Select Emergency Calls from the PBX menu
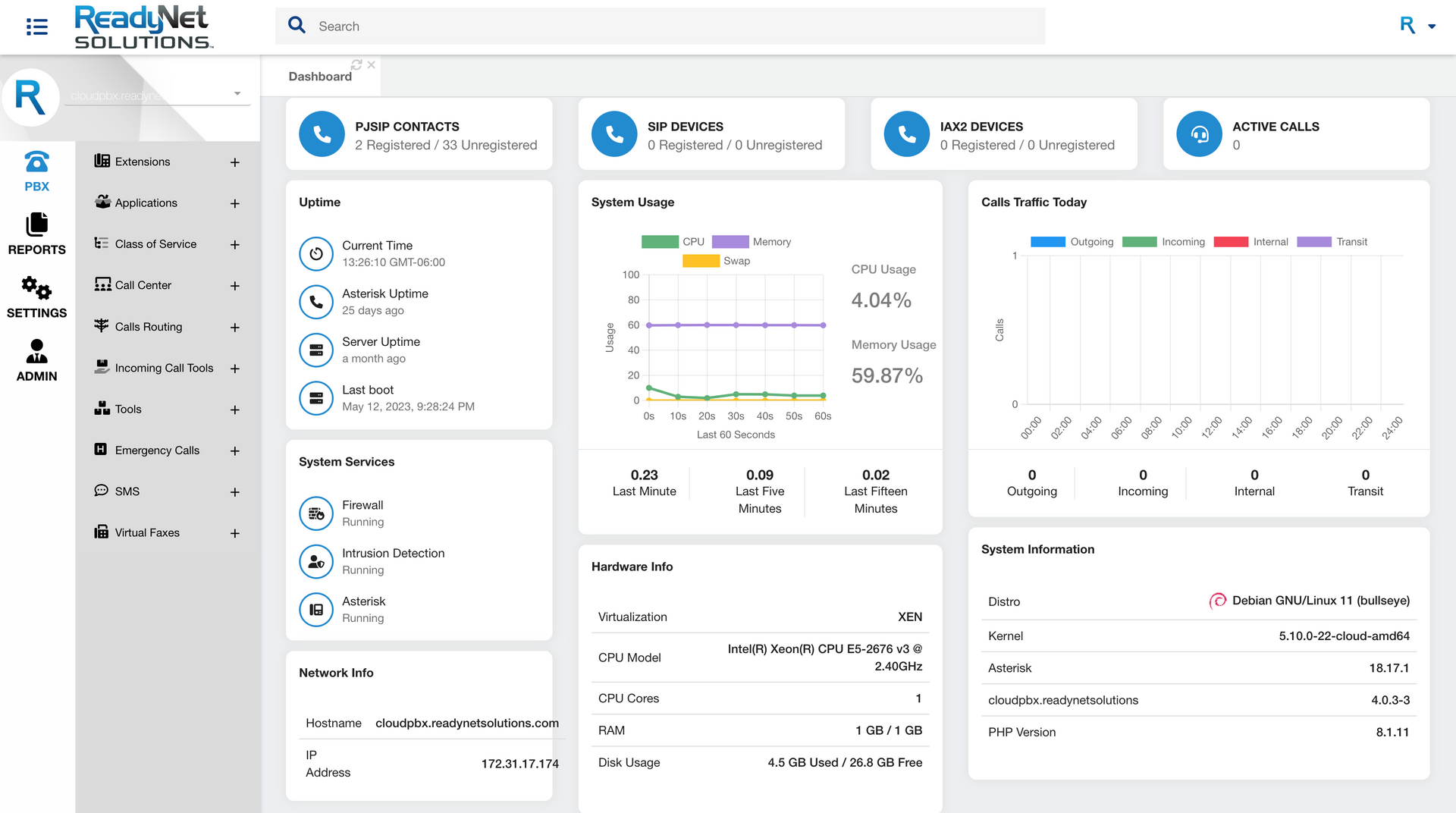Screen dimensions: 1456x813 [157, 450]
